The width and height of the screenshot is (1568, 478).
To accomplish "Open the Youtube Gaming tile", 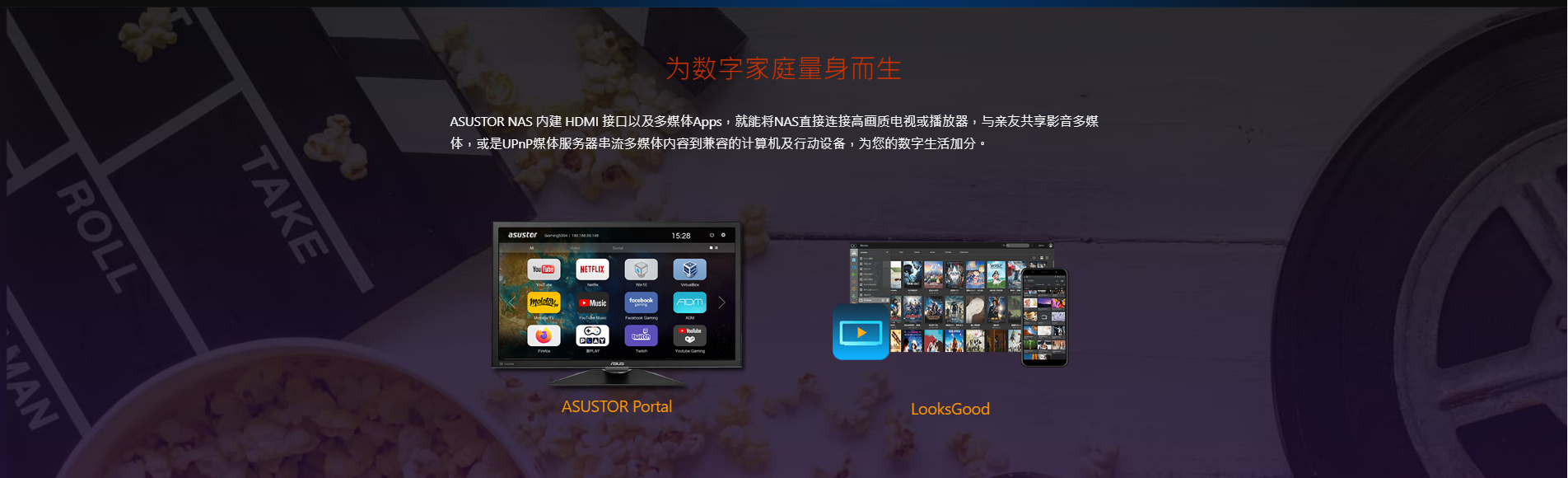I will (689, 335).
